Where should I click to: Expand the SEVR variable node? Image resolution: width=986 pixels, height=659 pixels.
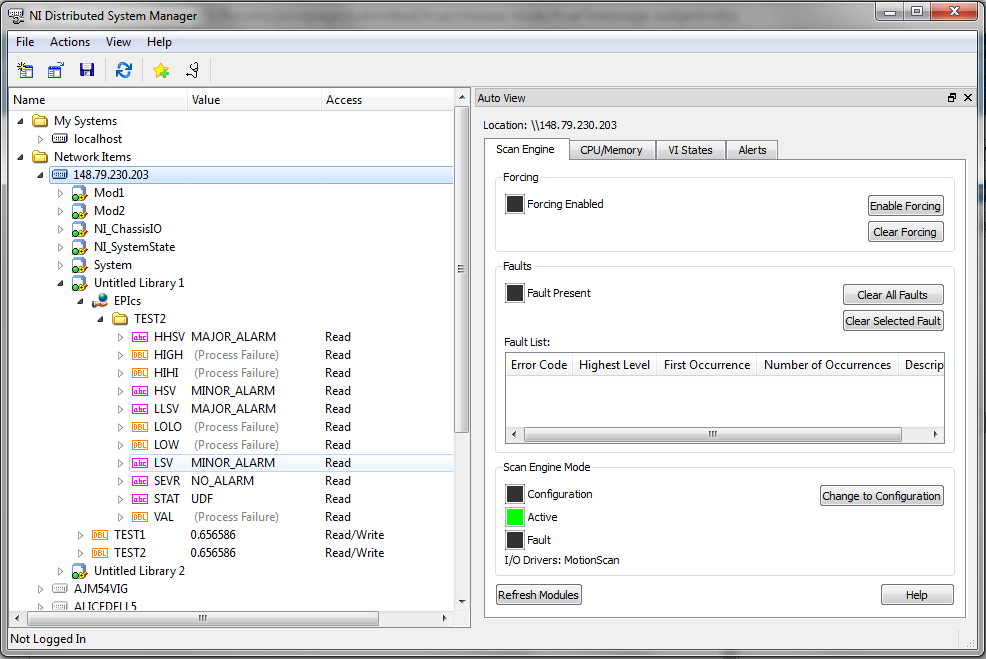coord(120,481)
